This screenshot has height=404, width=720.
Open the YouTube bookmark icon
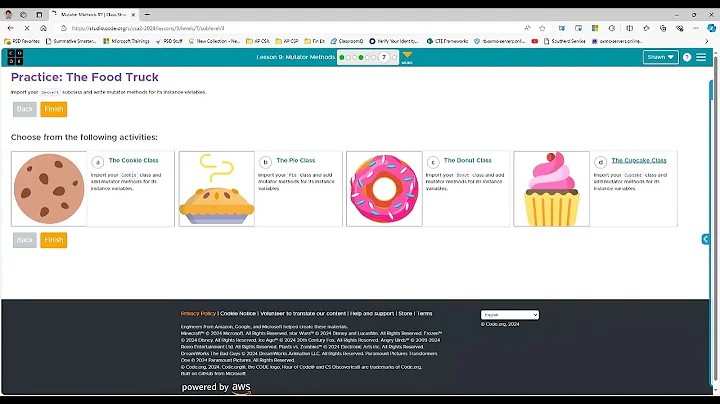click(x=534, y=41)
